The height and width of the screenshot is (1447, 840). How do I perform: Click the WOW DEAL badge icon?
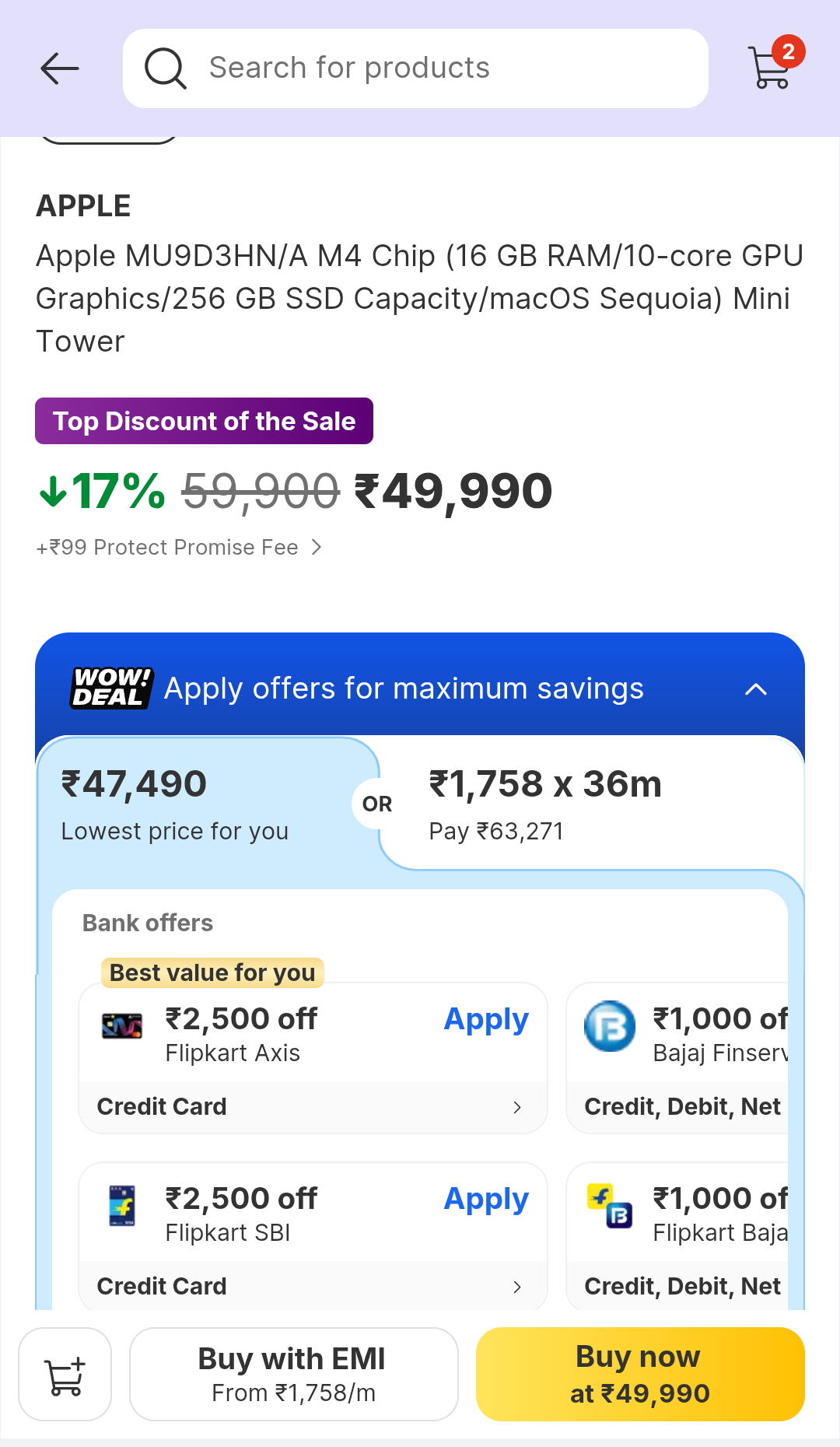click(110, 688)
